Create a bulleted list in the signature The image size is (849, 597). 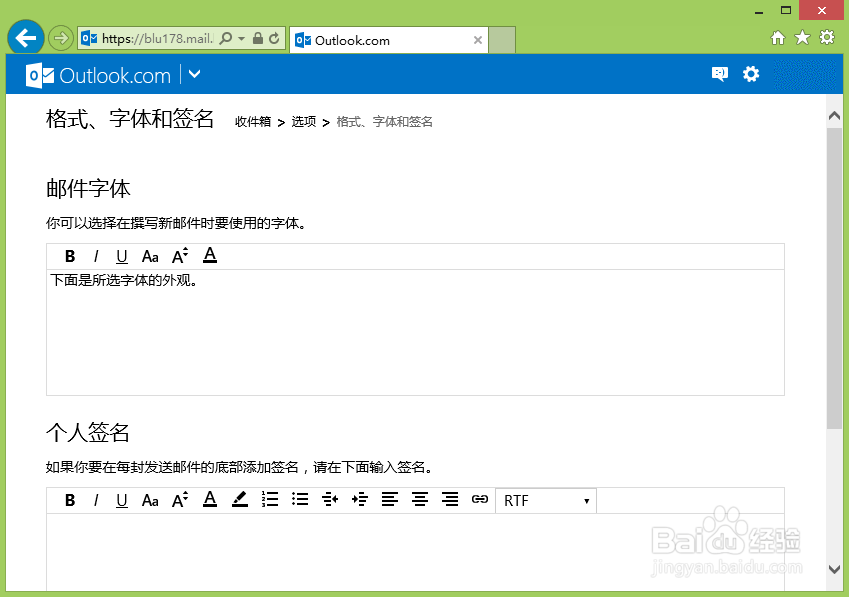(x=300, y=500)
